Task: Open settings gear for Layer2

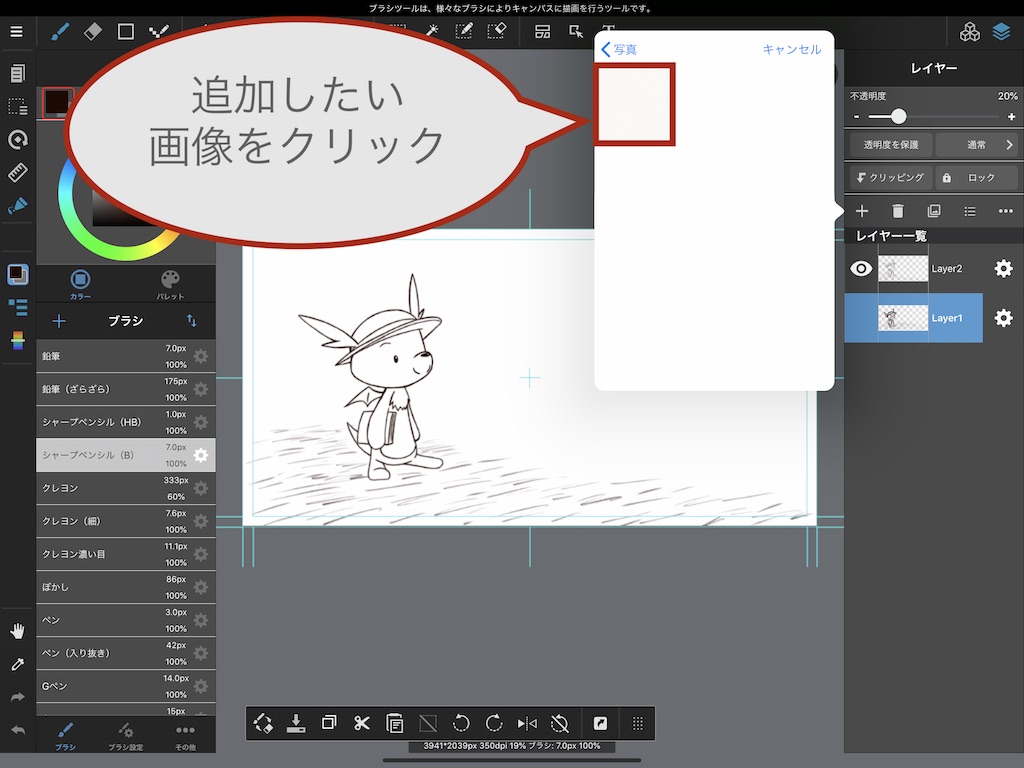Action: [1003, 268]
